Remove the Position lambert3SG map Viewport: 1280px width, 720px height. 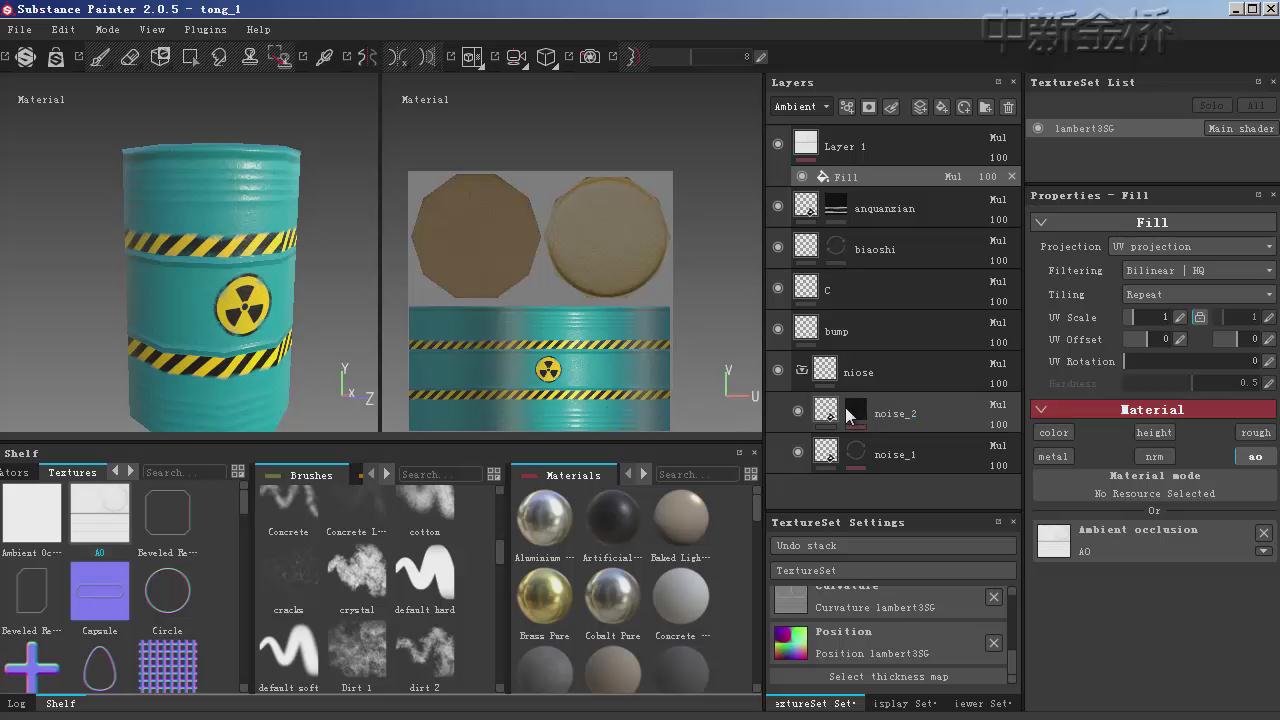(993, 643)
